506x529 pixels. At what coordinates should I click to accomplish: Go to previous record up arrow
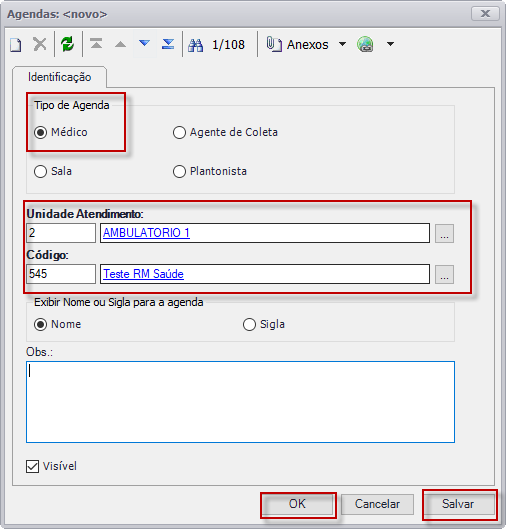pos(120,44)
